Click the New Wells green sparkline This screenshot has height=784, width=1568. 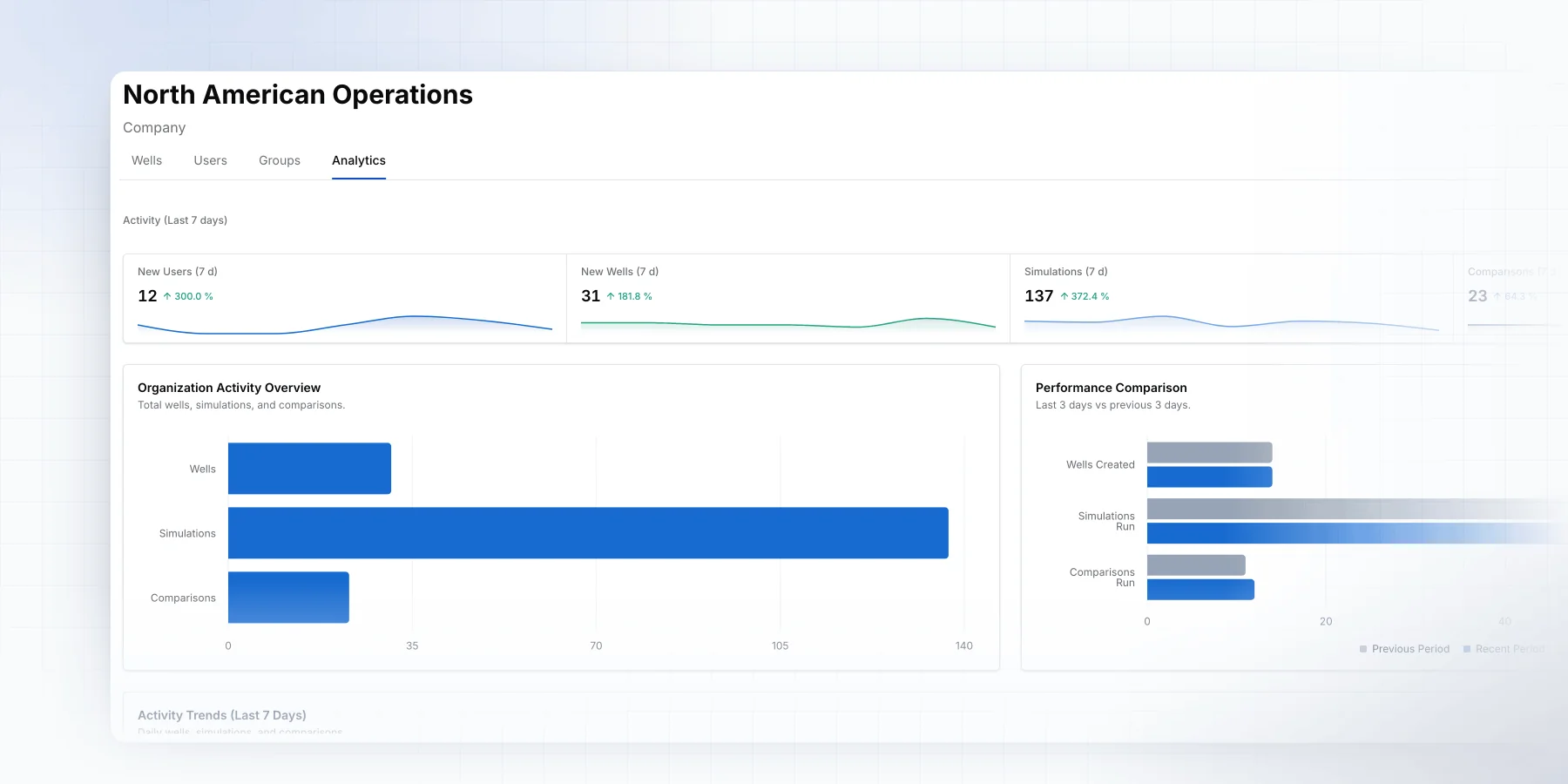788,324
